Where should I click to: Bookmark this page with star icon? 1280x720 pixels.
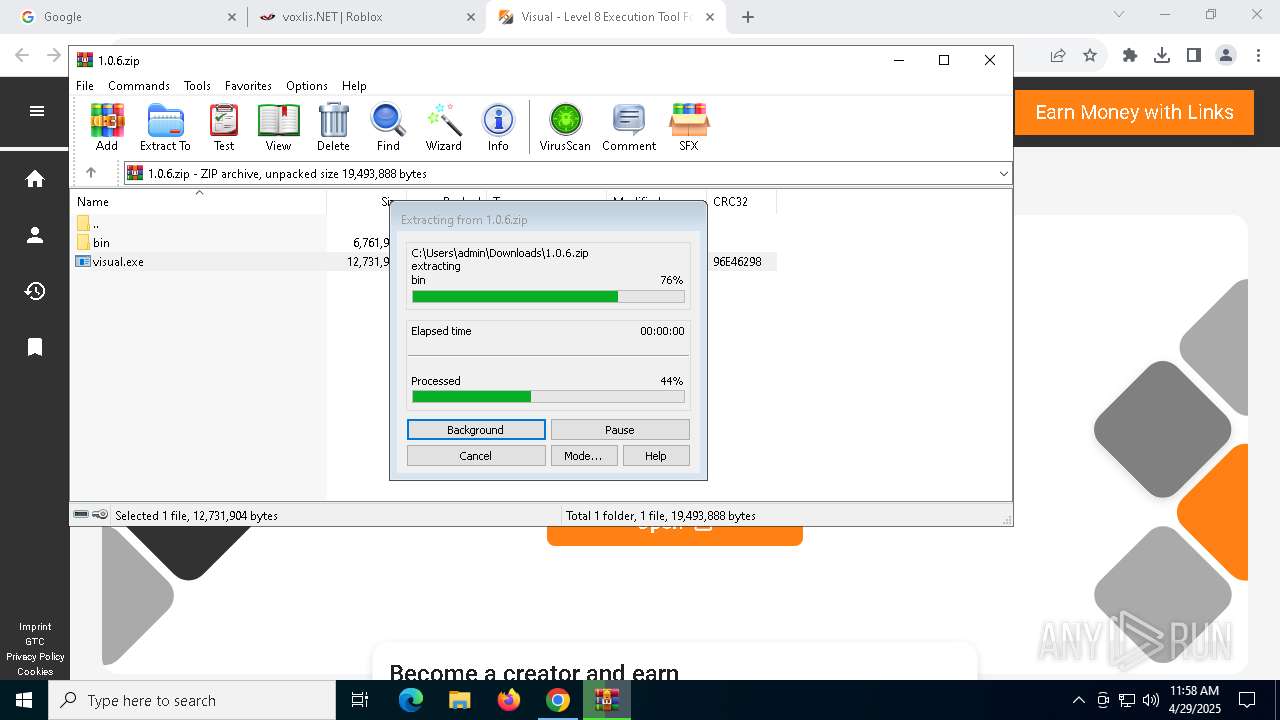coord(1090,56)
